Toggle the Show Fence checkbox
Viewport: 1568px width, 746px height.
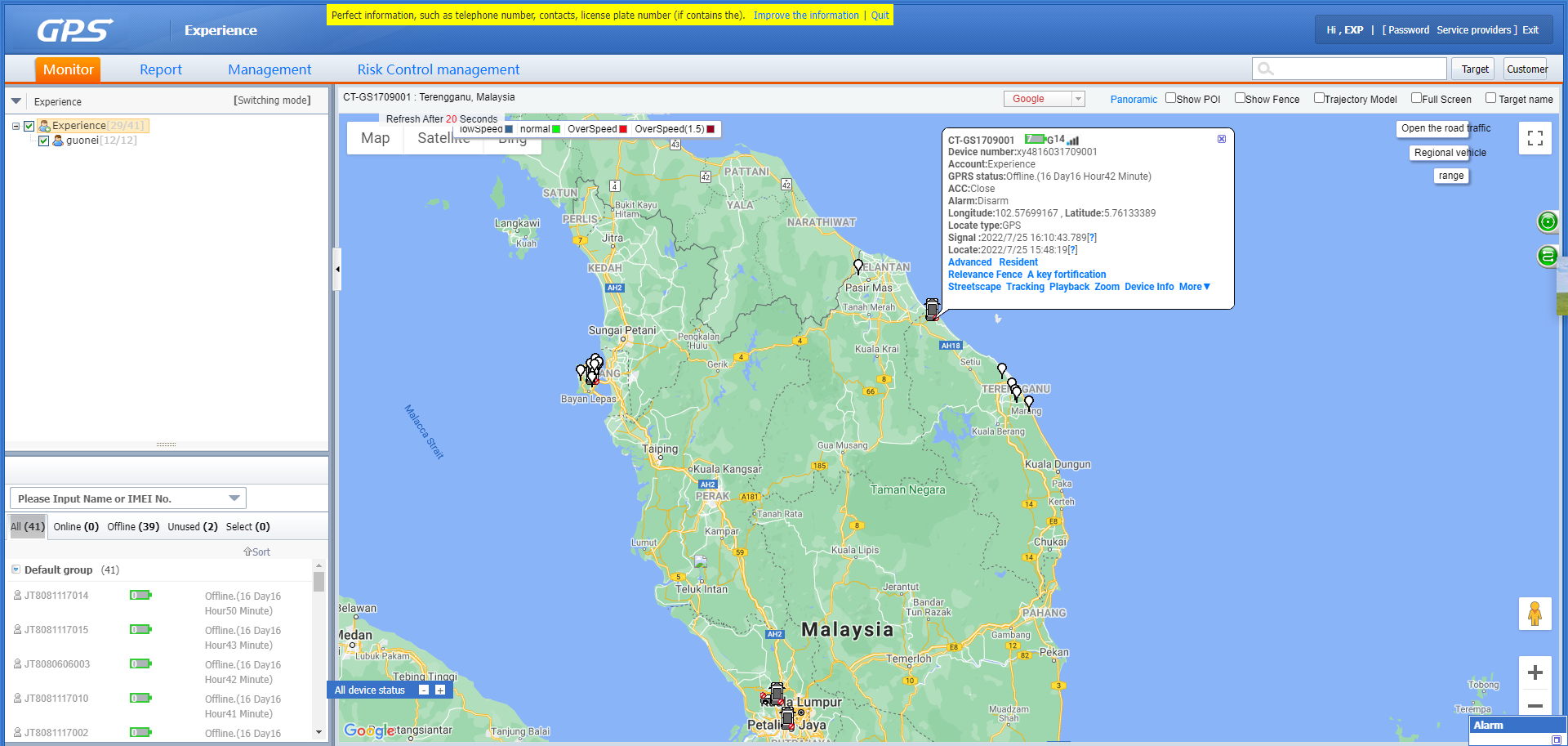pyautogui.click(x=1240, y=98)
